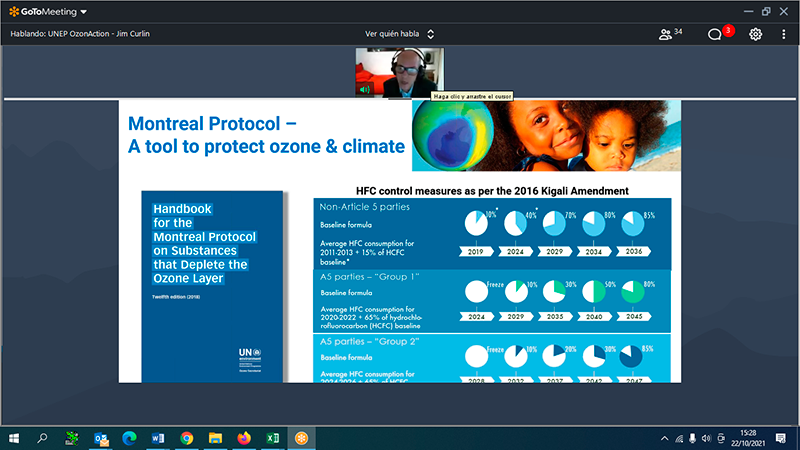
Task: Open the Windows Start menu
Action: click(x=14, y=438)
